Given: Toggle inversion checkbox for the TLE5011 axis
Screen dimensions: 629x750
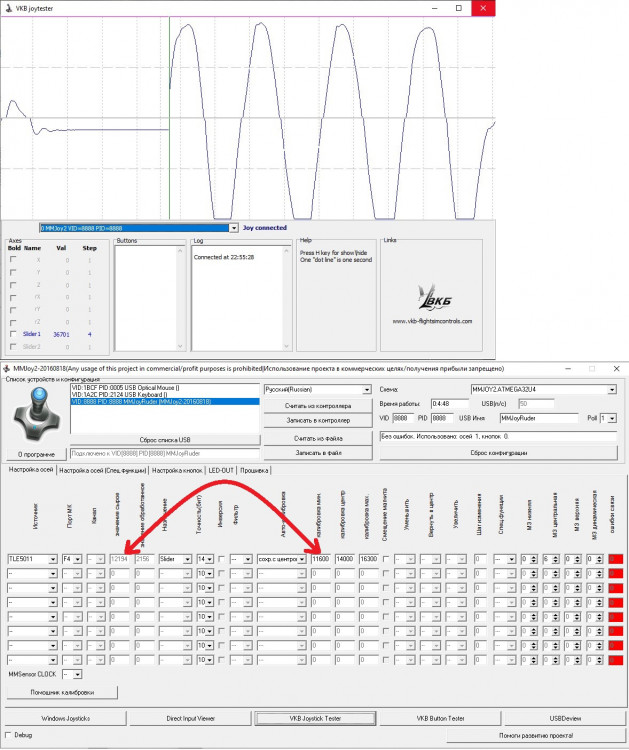Looking at the screenshot, I should 221,559.
